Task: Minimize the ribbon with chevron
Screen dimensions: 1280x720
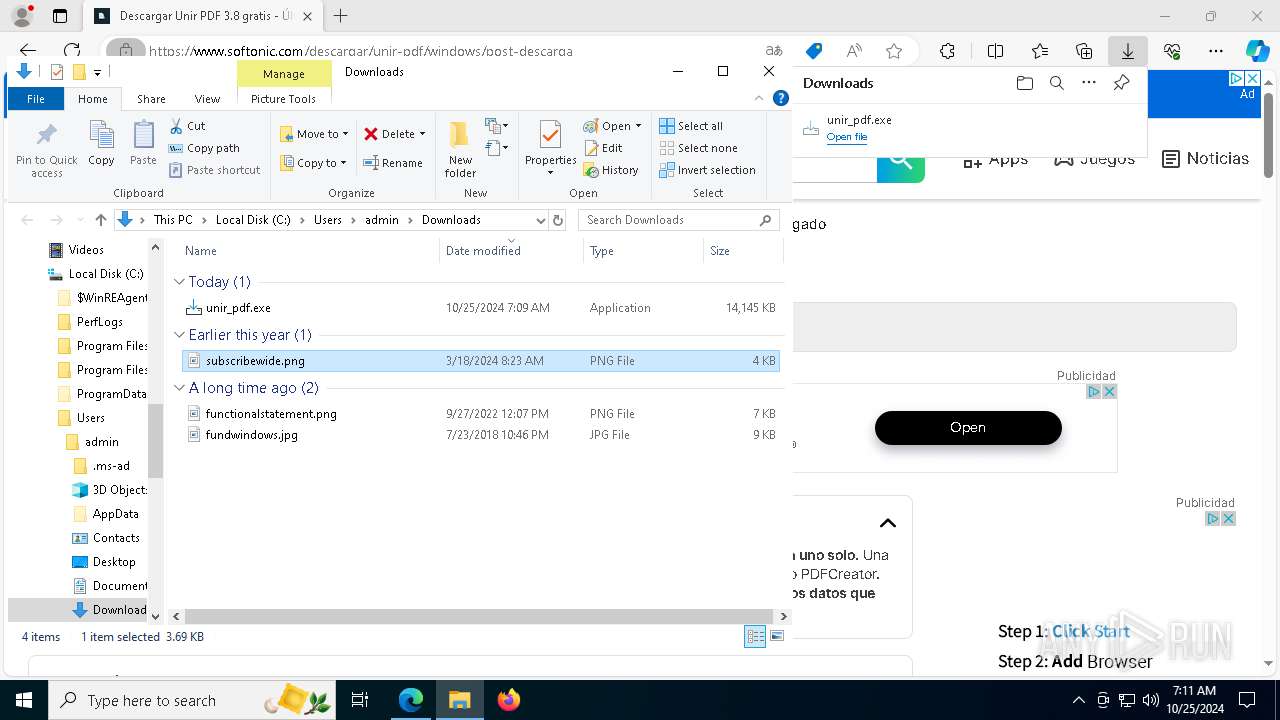Action: click(x=759, y=98)
